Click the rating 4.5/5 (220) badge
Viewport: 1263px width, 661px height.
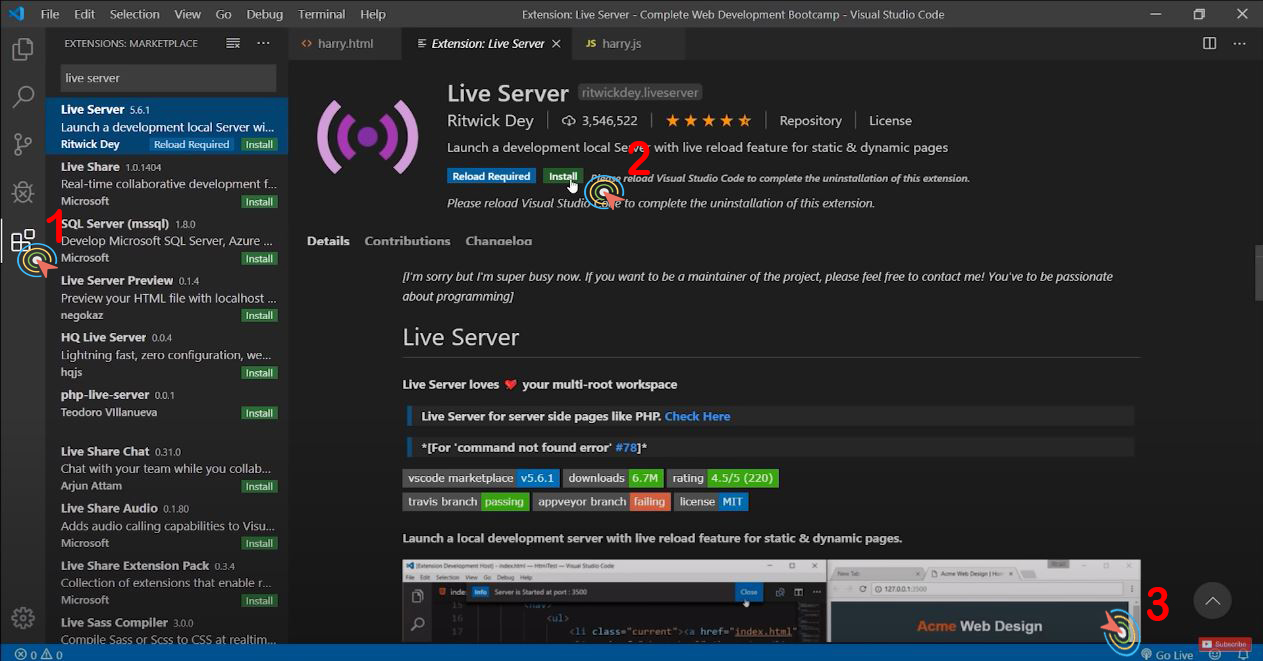[x=722, y=478]
